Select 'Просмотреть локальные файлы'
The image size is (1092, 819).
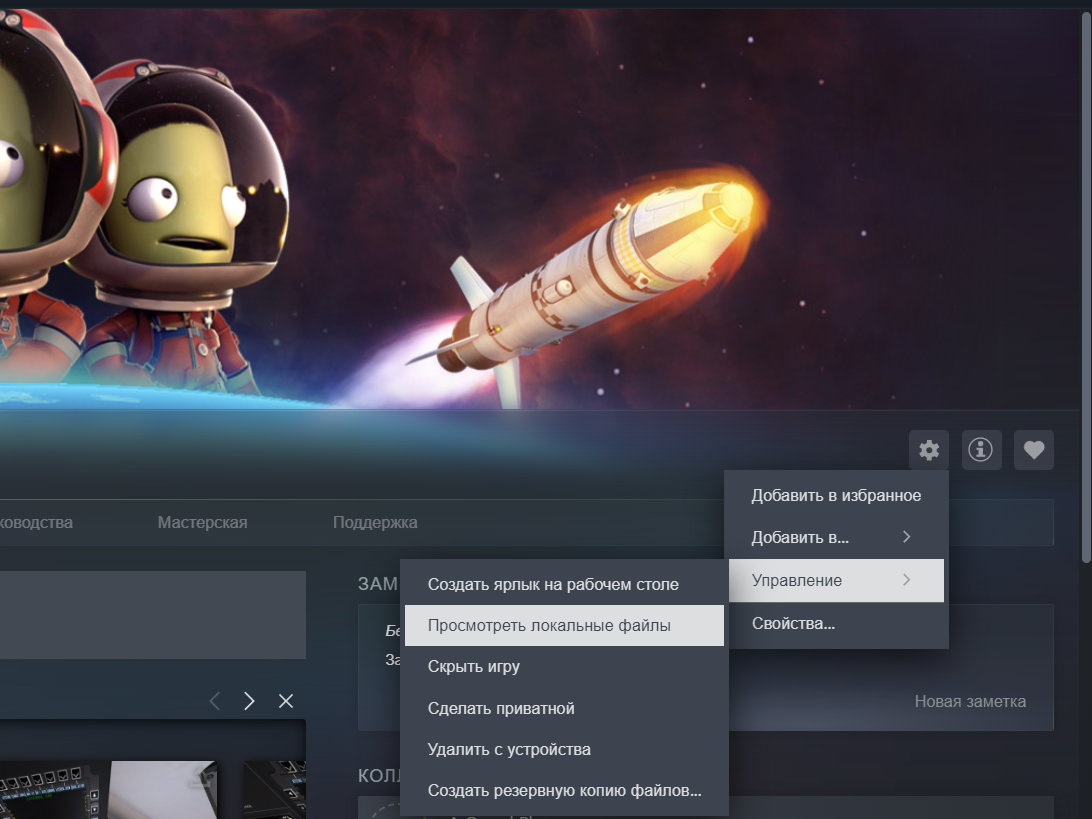pyautogui.click(x=564, y=625)
